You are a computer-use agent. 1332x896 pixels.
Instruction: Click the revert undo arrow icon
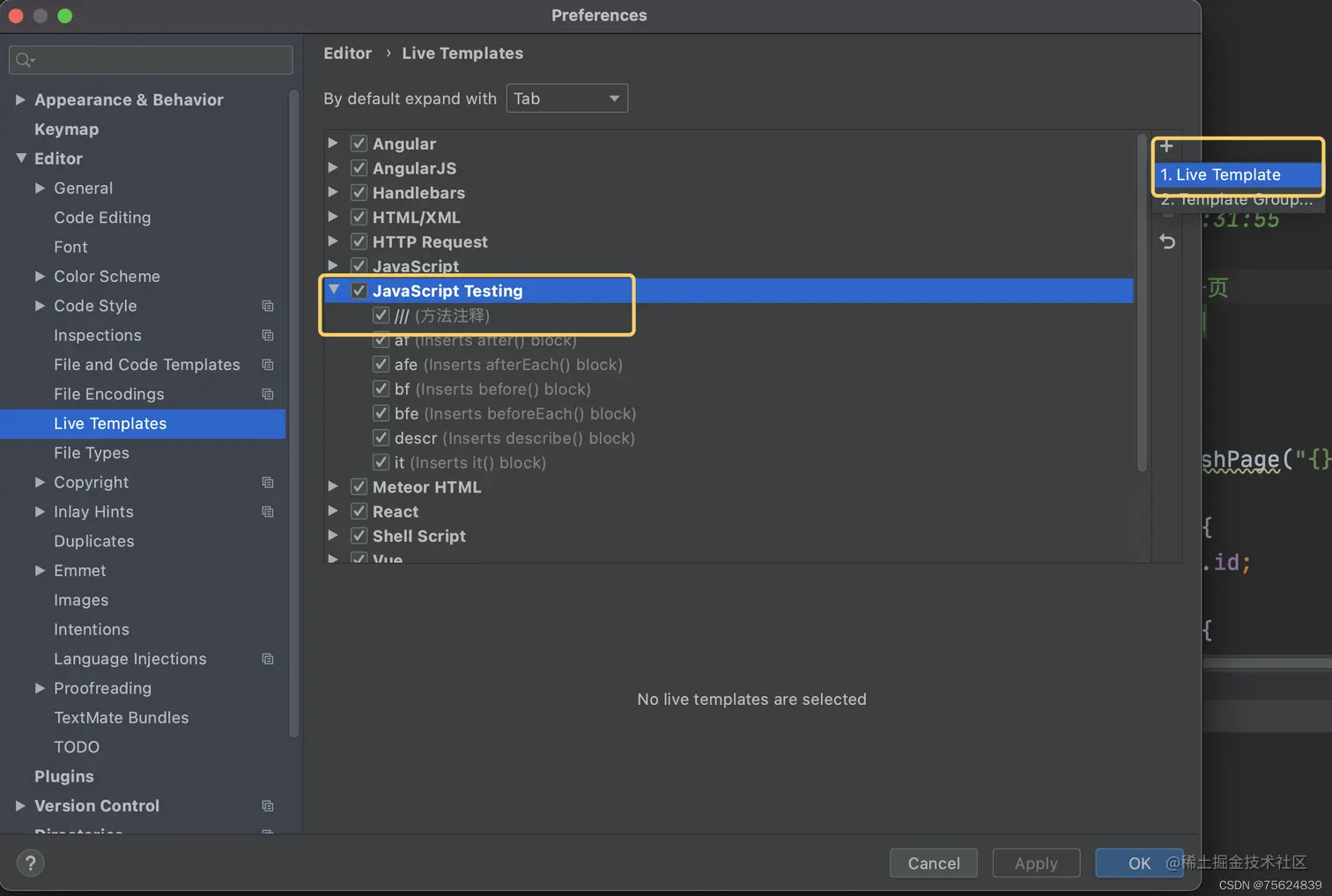1167,241
